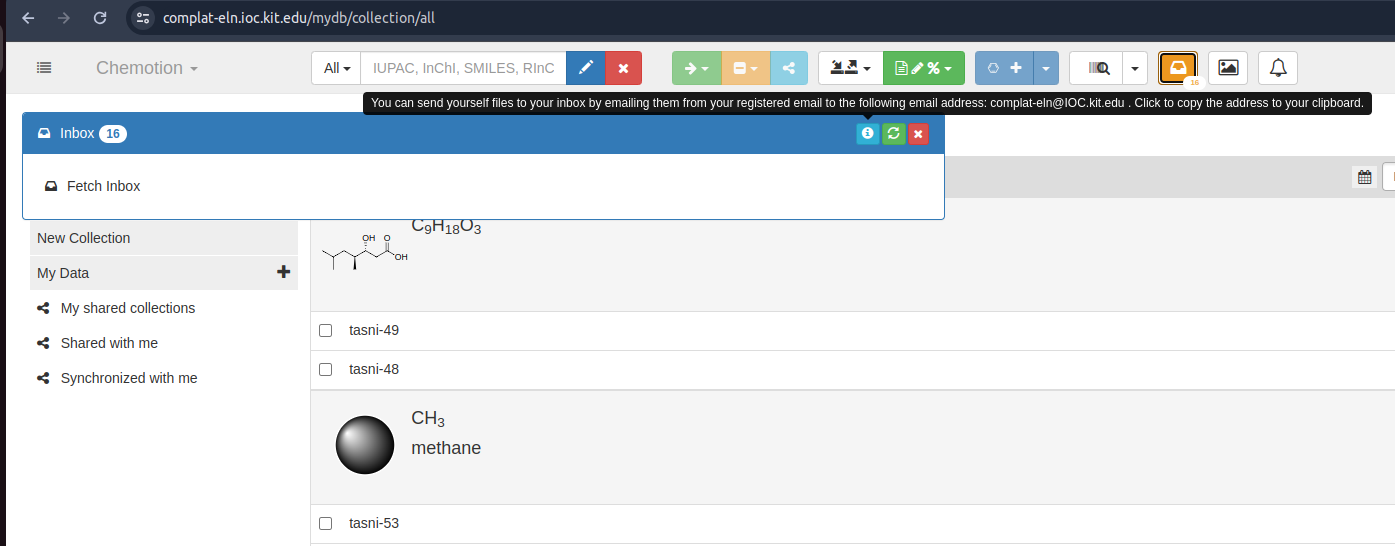Open Shared with me collections
1395x546 pixels.
pos(109,343)
